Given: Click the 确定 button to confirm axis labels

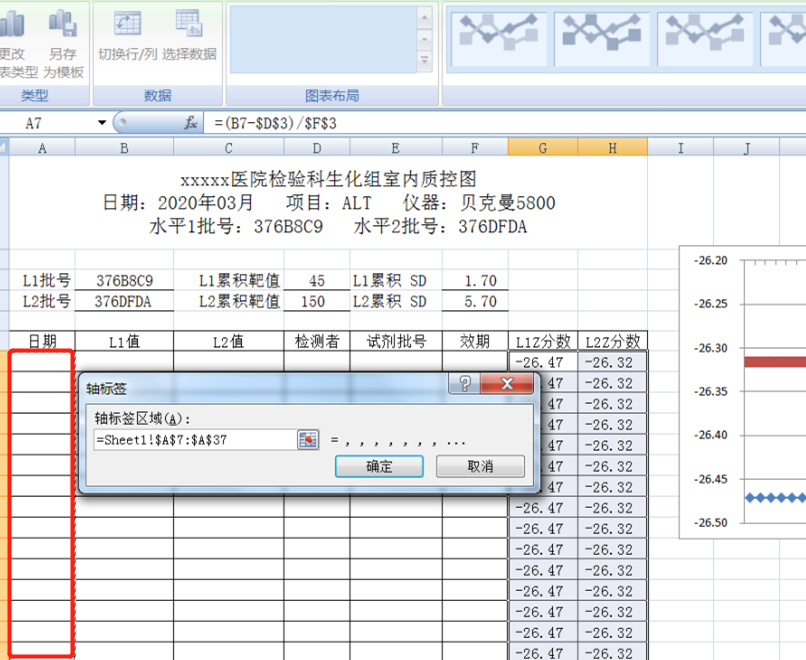Looking at the screenshot, I should pyautogui.click(x=379, y=466).
